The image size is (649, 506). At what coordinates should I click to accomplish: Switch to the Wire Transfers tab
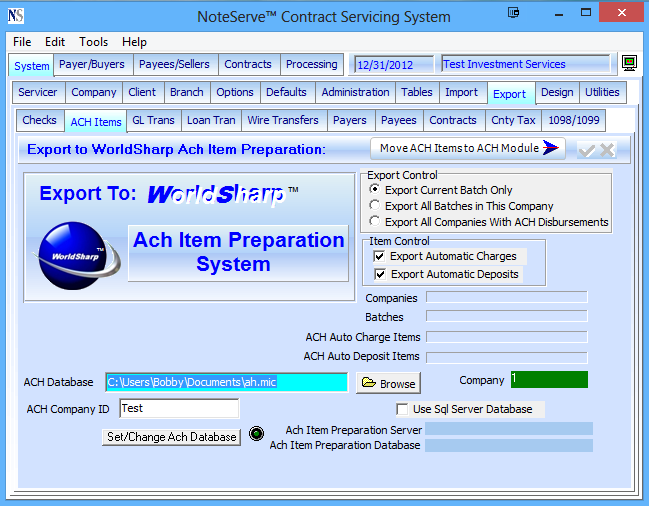click(x=283, y=120)
